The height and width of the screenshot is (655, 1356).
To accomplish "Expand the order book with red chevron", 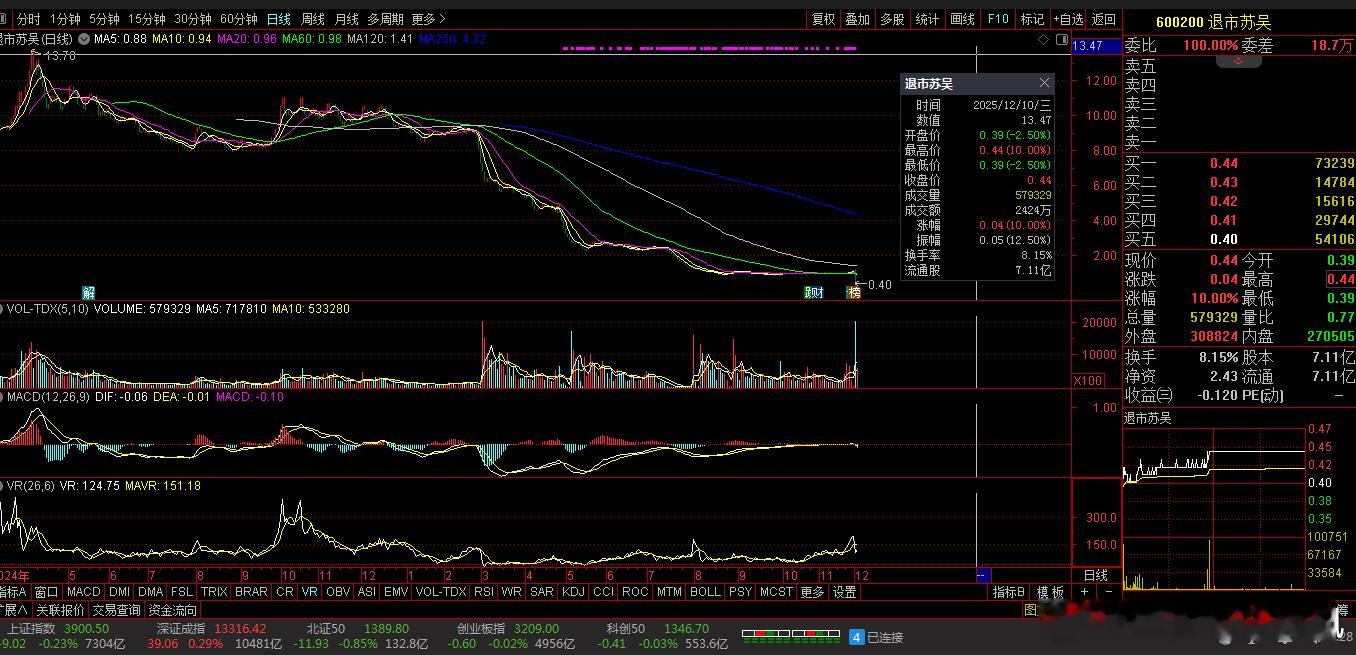I will (1238, 61).
